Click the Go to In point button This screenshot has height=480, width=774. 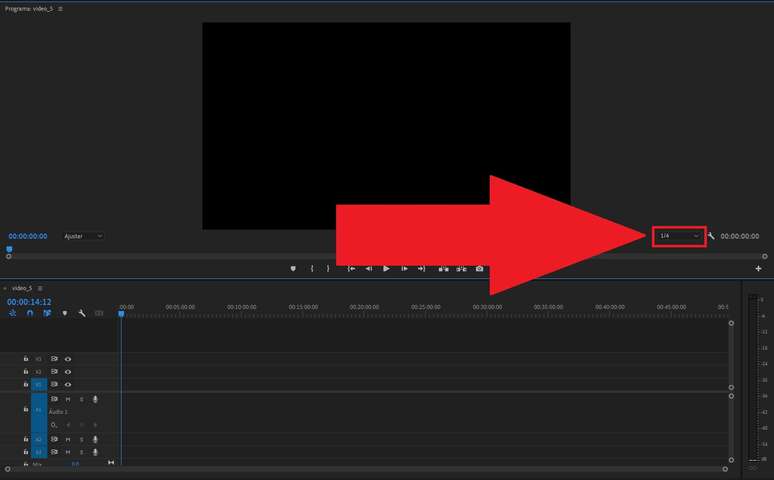[x=351, y=269]
